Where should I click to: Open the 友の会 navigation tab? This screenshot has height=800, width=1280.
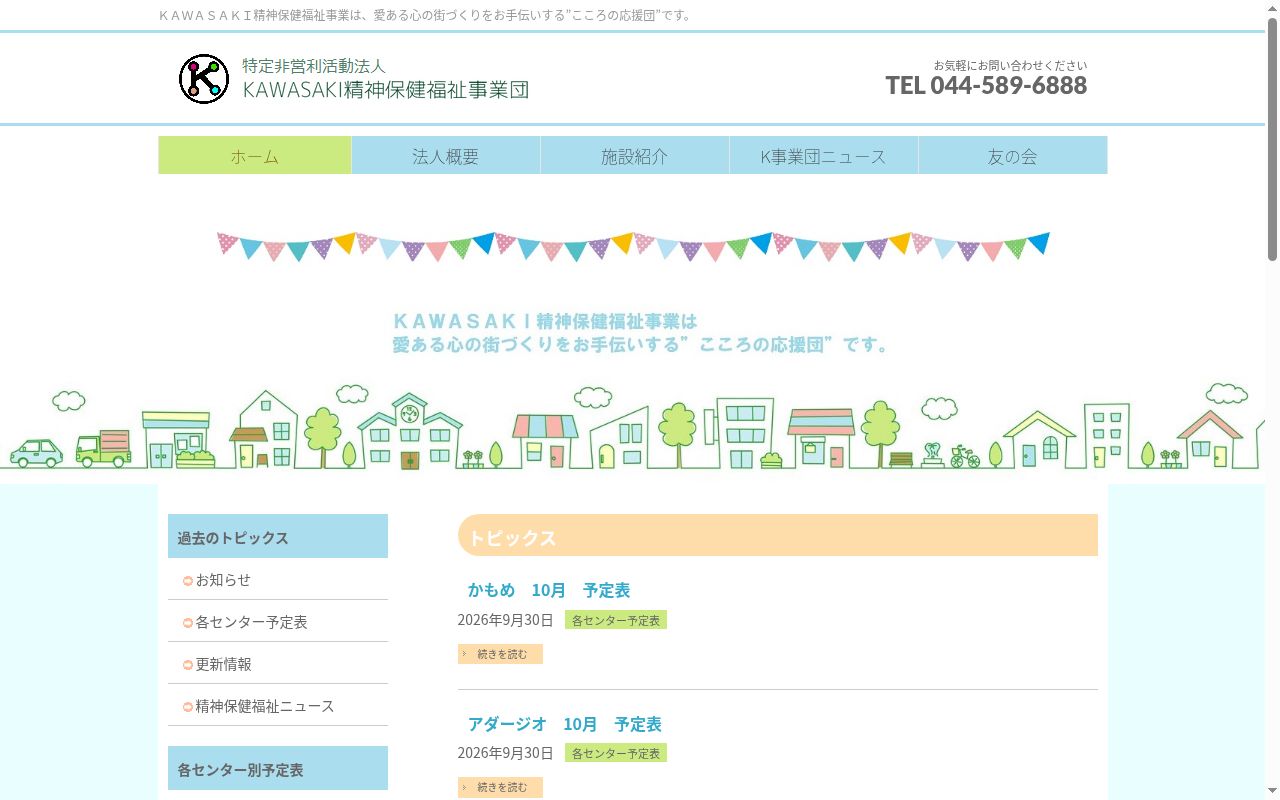click(x=1013, y=155)
